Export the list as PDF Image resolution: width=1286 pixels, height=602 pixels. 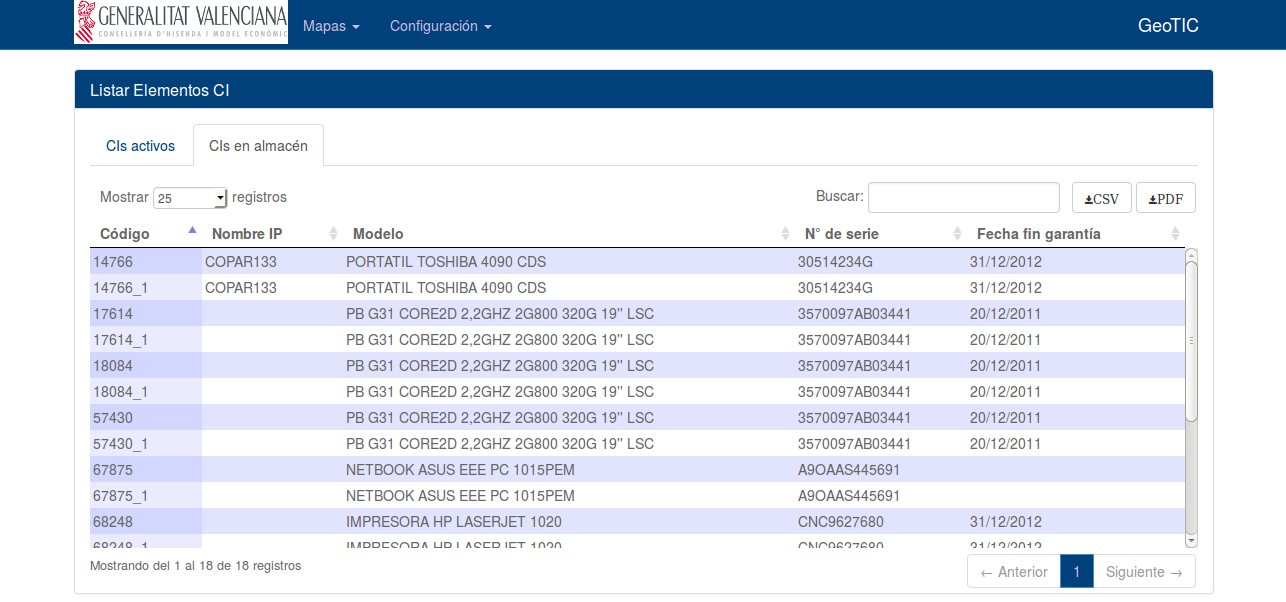coord(1165,198)
